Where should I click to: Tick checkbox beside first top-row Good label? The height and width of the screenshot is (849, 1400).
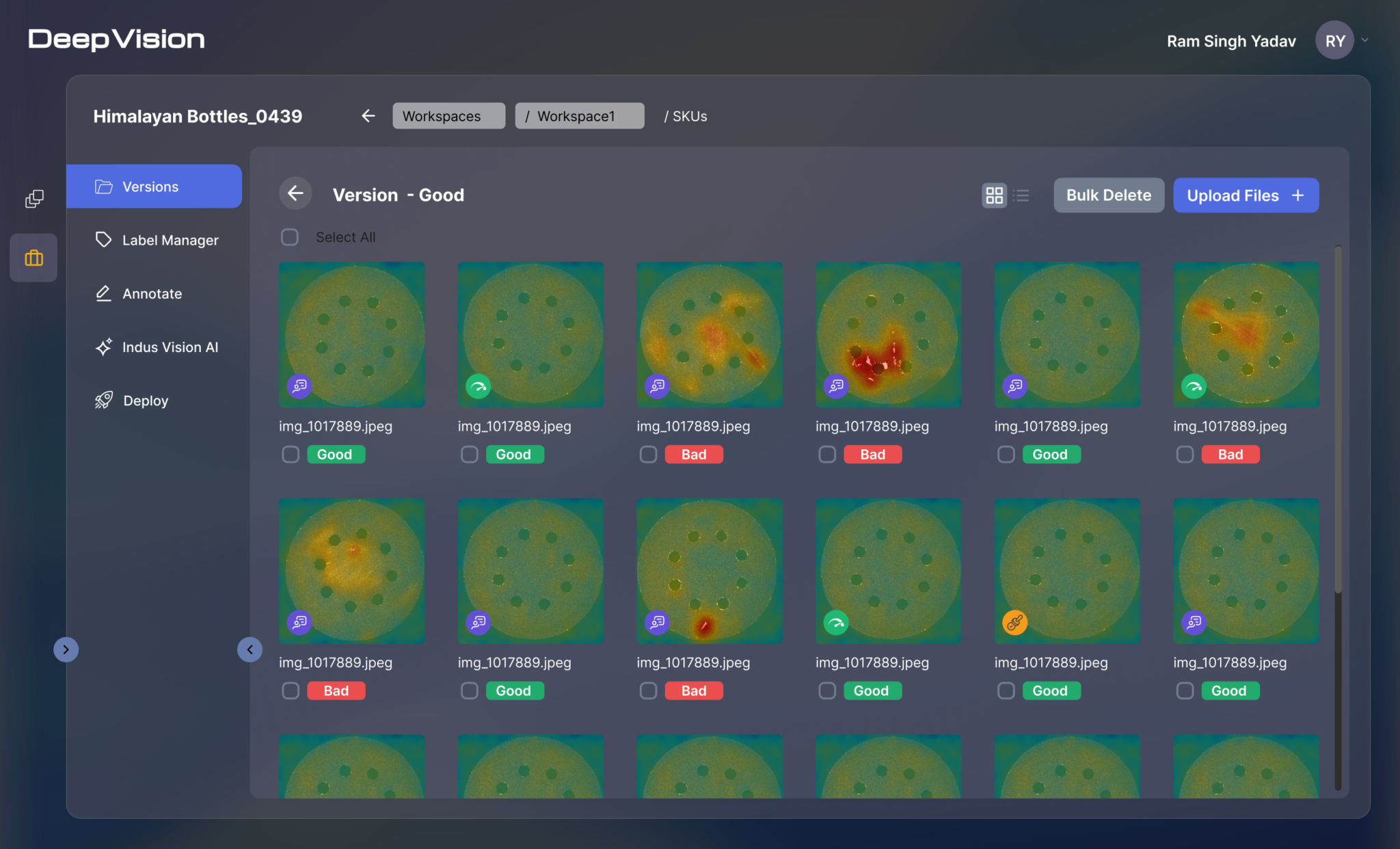click(291, 455)
